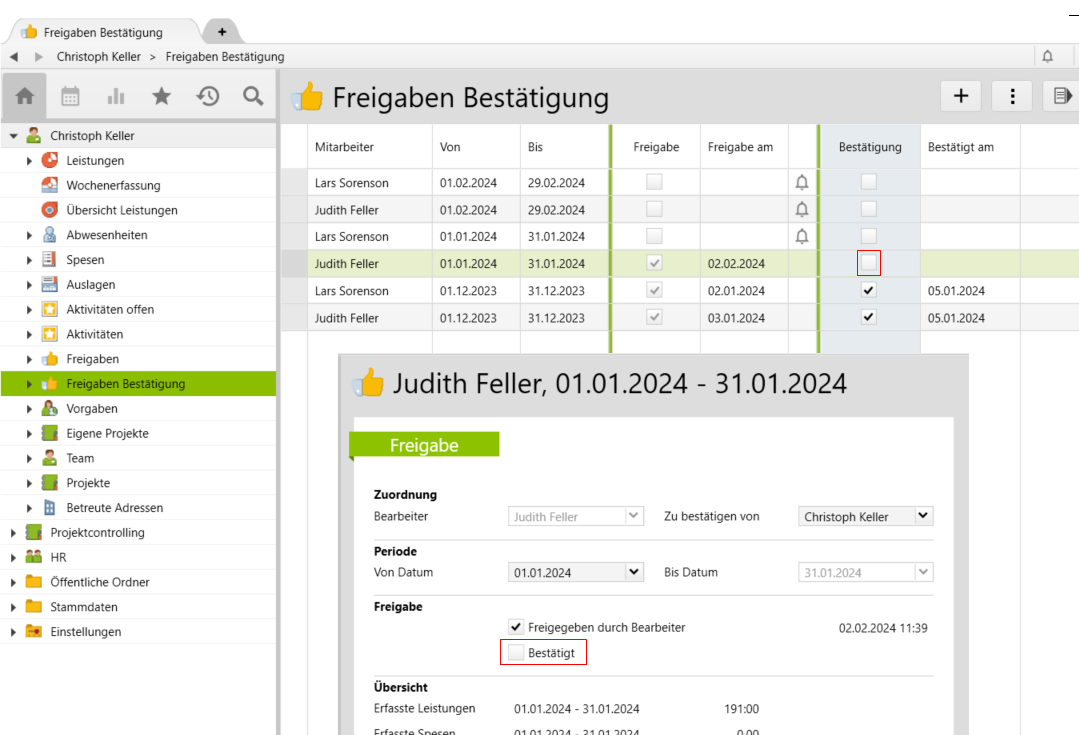
Task: Open favorites star icon in sidebar
Action: [x=161, y=96]
